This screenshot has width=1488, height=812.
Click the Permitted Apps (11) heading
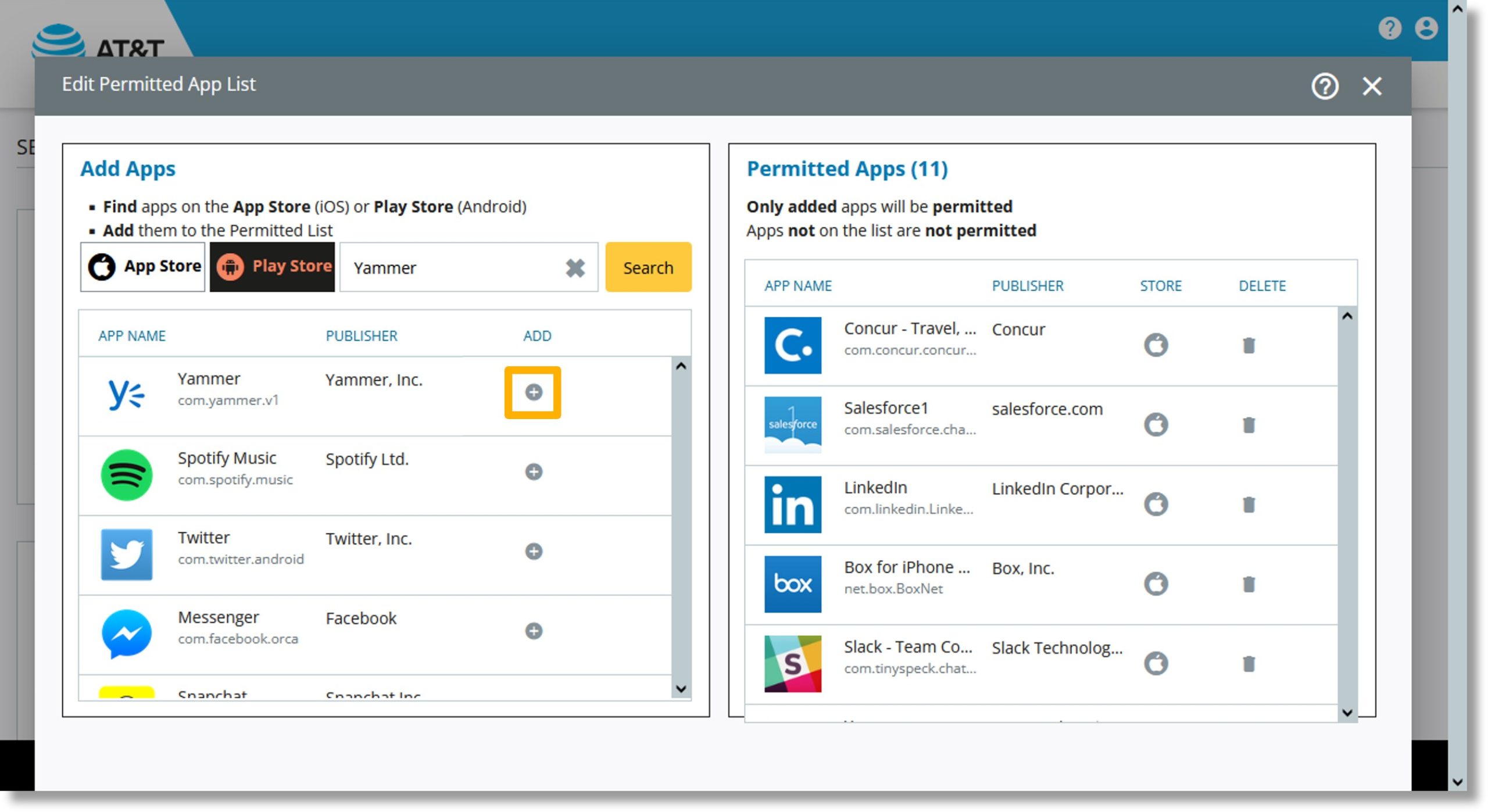tap(847, 169)
